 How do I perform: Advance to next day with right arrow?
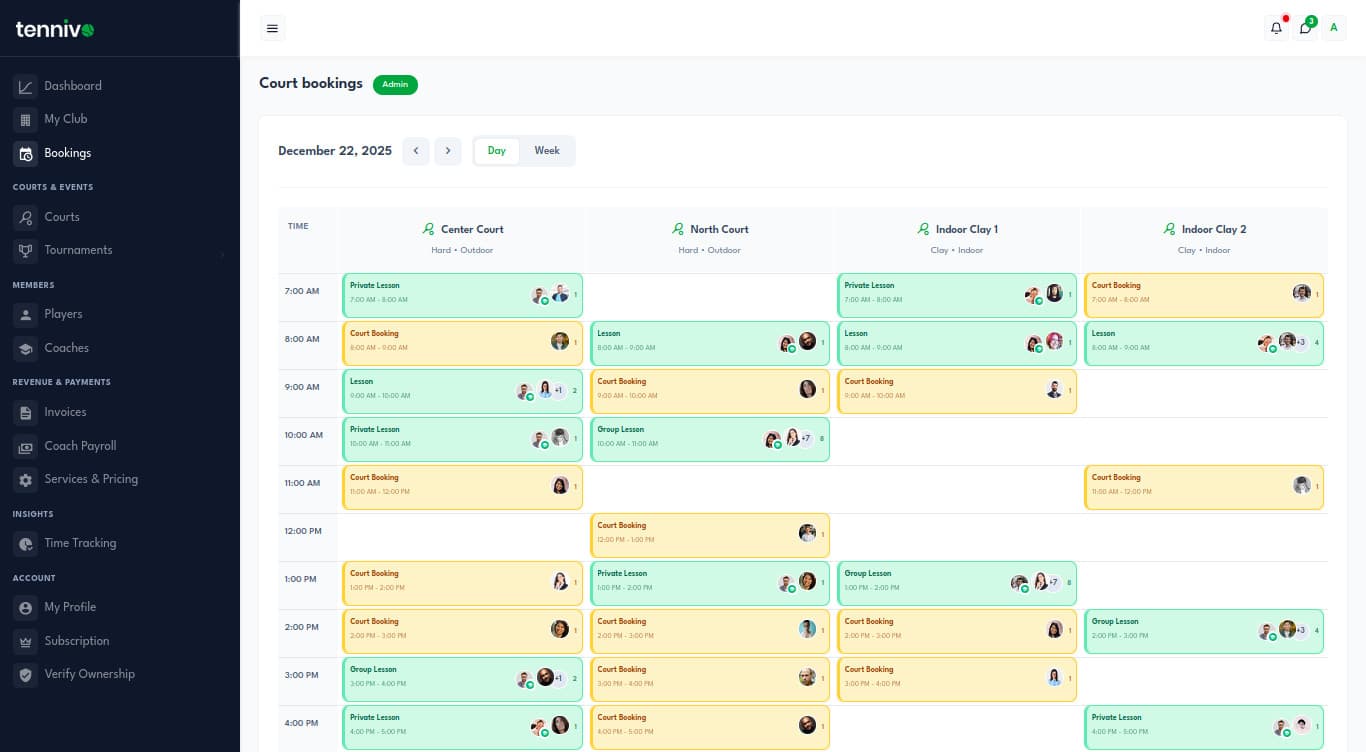(448, 150)
